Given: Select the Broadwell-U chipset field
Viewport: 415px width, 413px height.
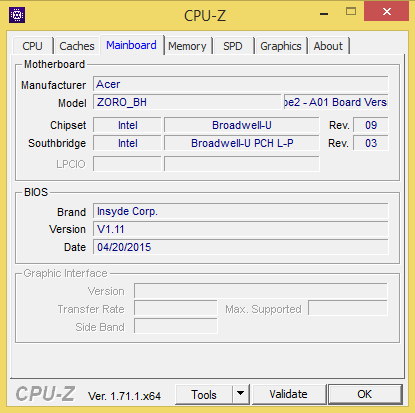Looking at the screenshot, I should coord(242,125).
